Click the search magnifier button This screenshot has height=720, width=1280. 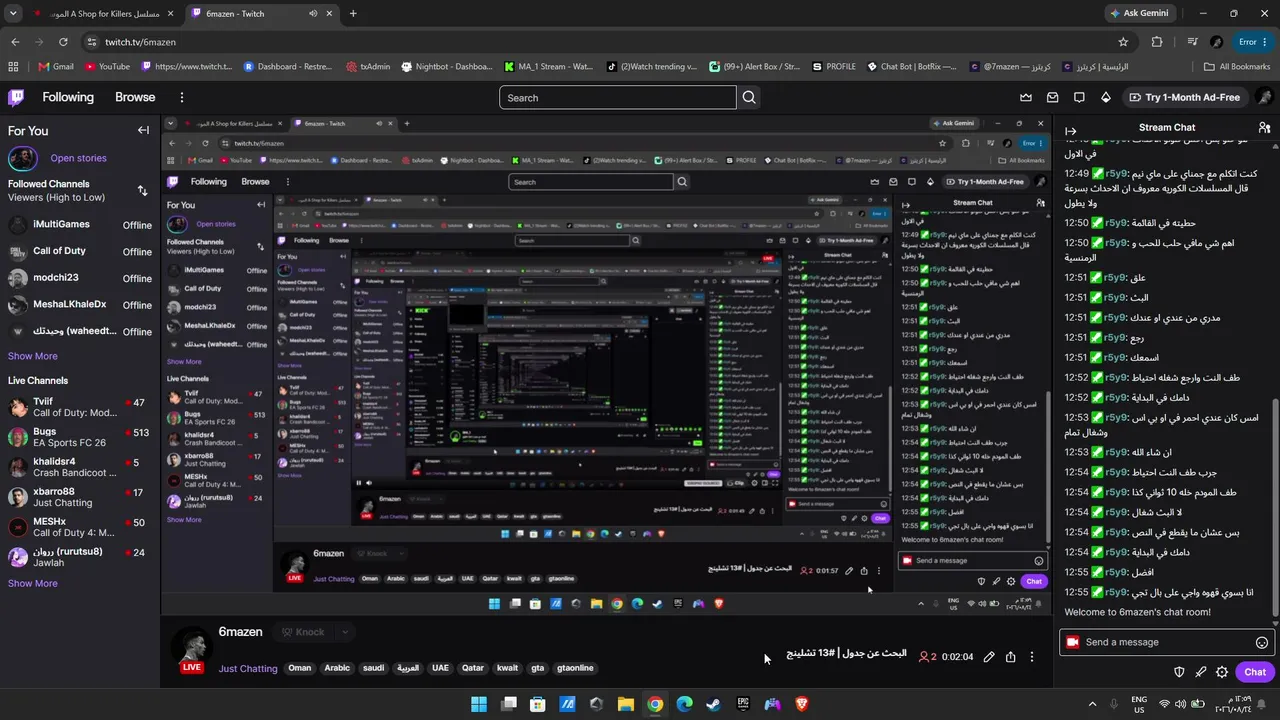click(749, 97)
